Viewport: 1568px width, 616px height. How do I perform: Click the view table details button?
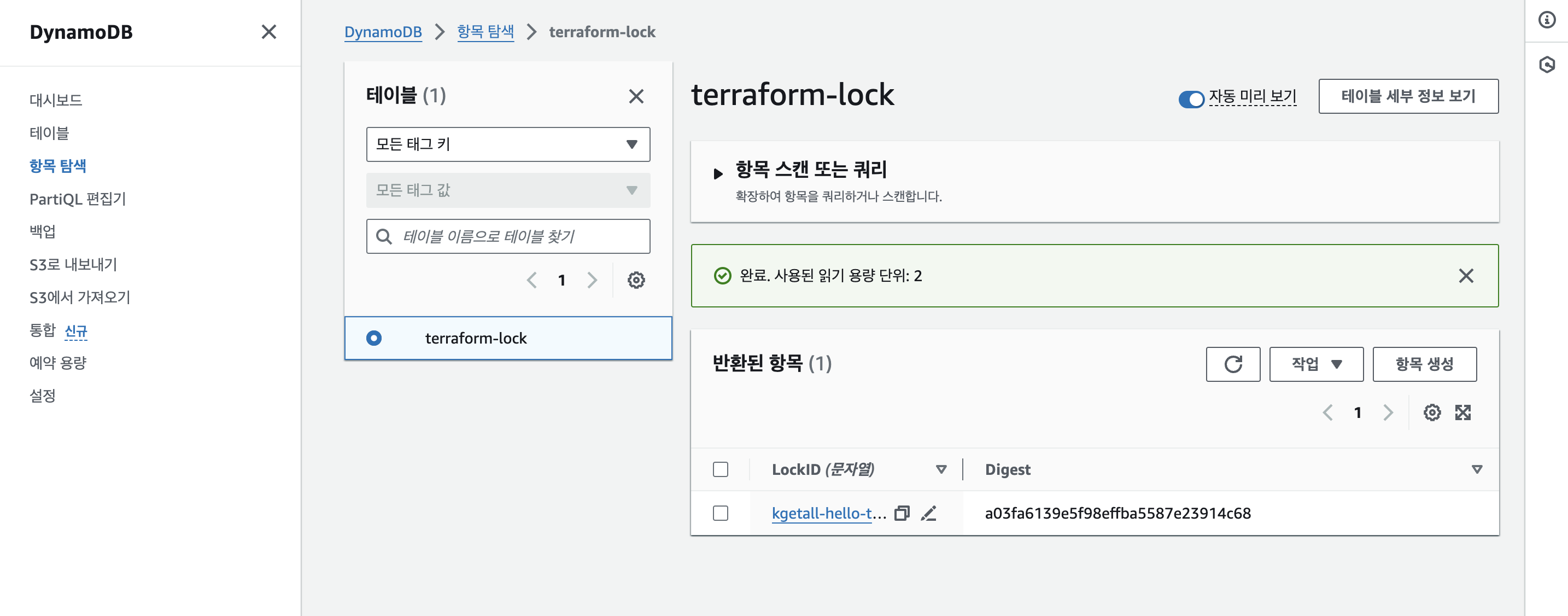[x=1408, y=96]
